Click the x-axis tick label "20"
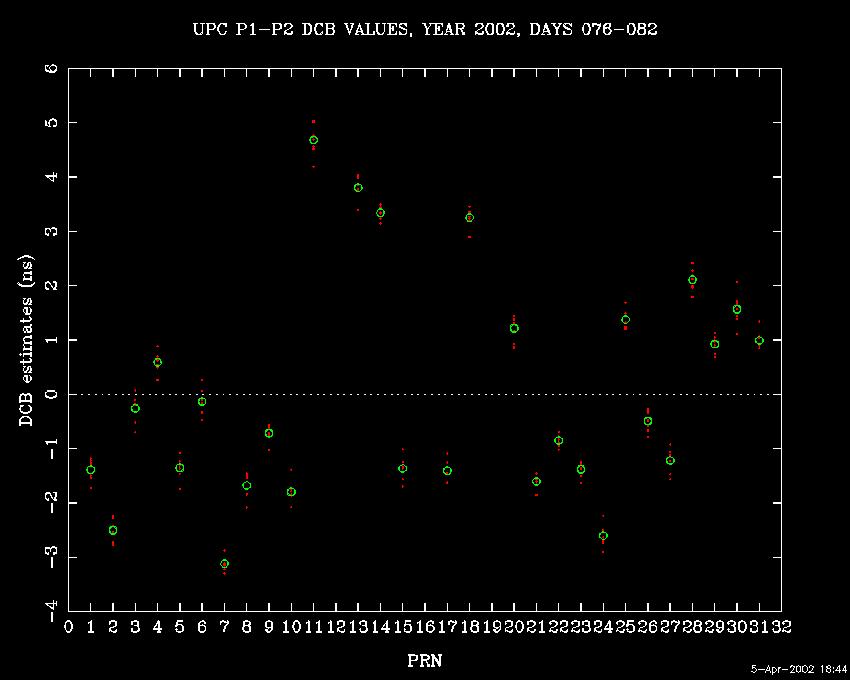Screen dimensions: 850x680 point(514,627)
